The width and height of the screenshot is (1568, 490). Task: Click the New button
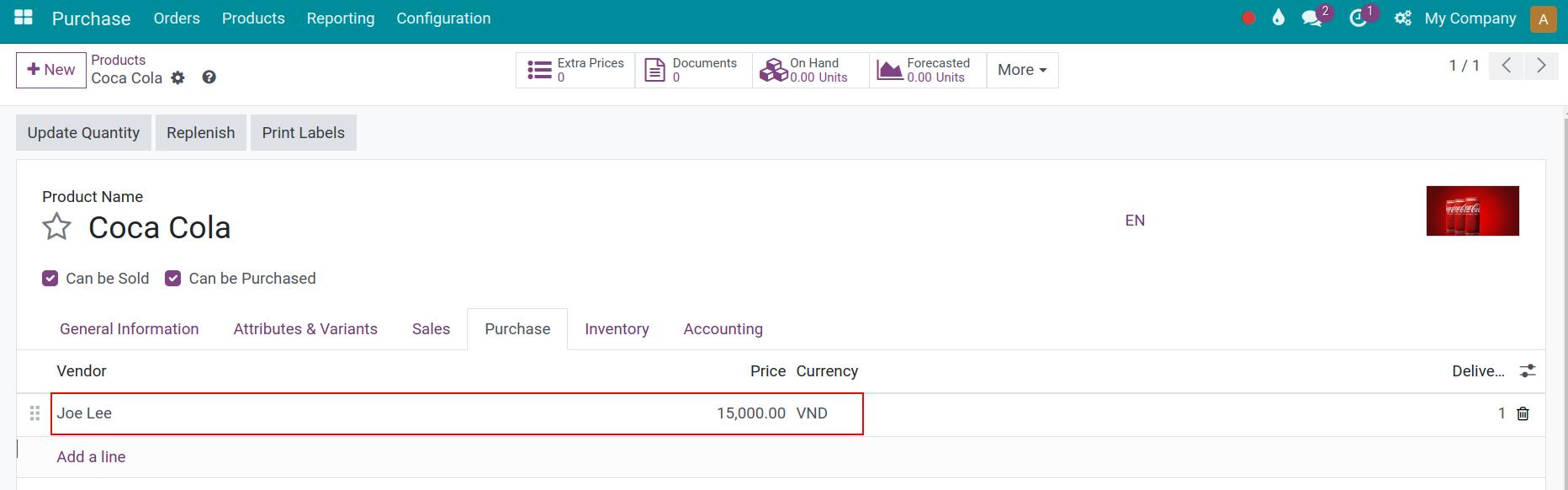(x=51, y=70)
